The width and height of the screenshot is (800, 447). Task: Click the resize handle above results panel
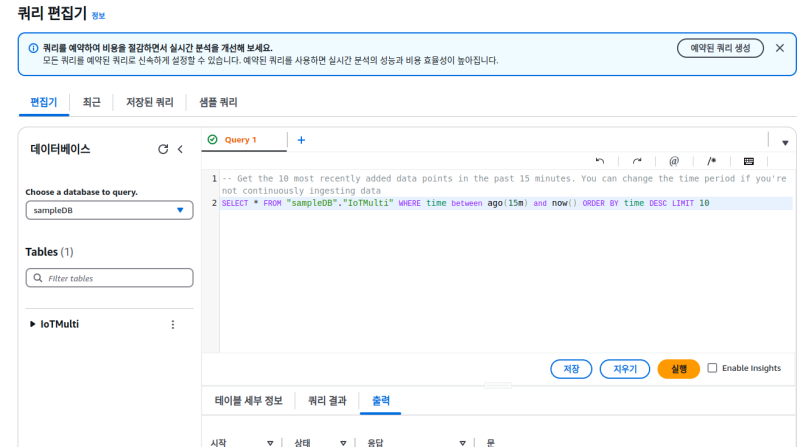pyautogui.click(x=498, y=385)
